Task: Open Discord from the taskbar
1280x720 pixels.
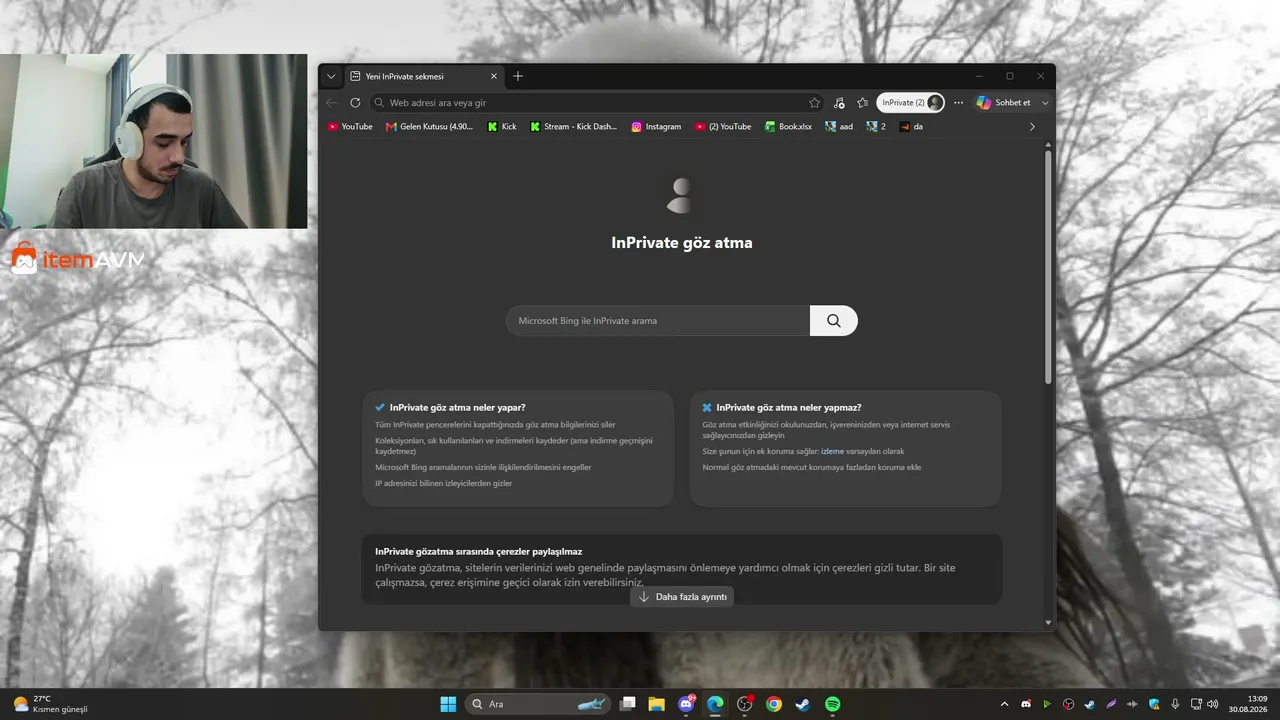Action: point(686,704)
